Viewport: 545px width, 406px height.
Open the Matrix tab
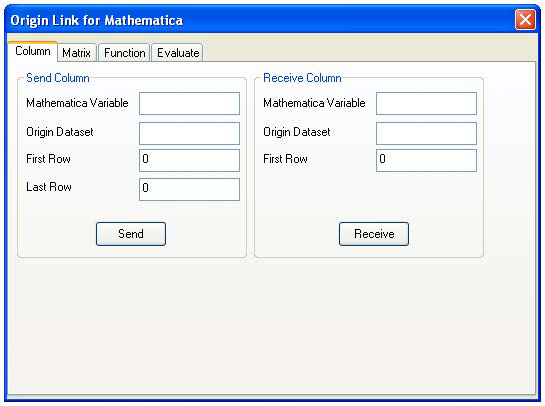[x=76, y=53]
